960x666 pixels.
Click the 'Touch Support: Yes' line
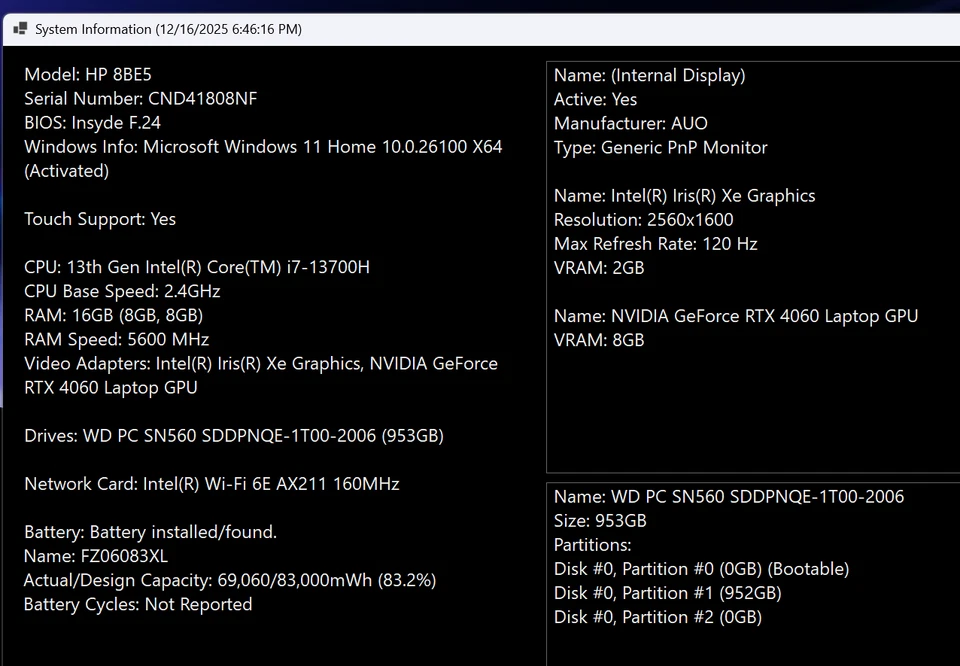pyautogui.click(x=100, y=219)
